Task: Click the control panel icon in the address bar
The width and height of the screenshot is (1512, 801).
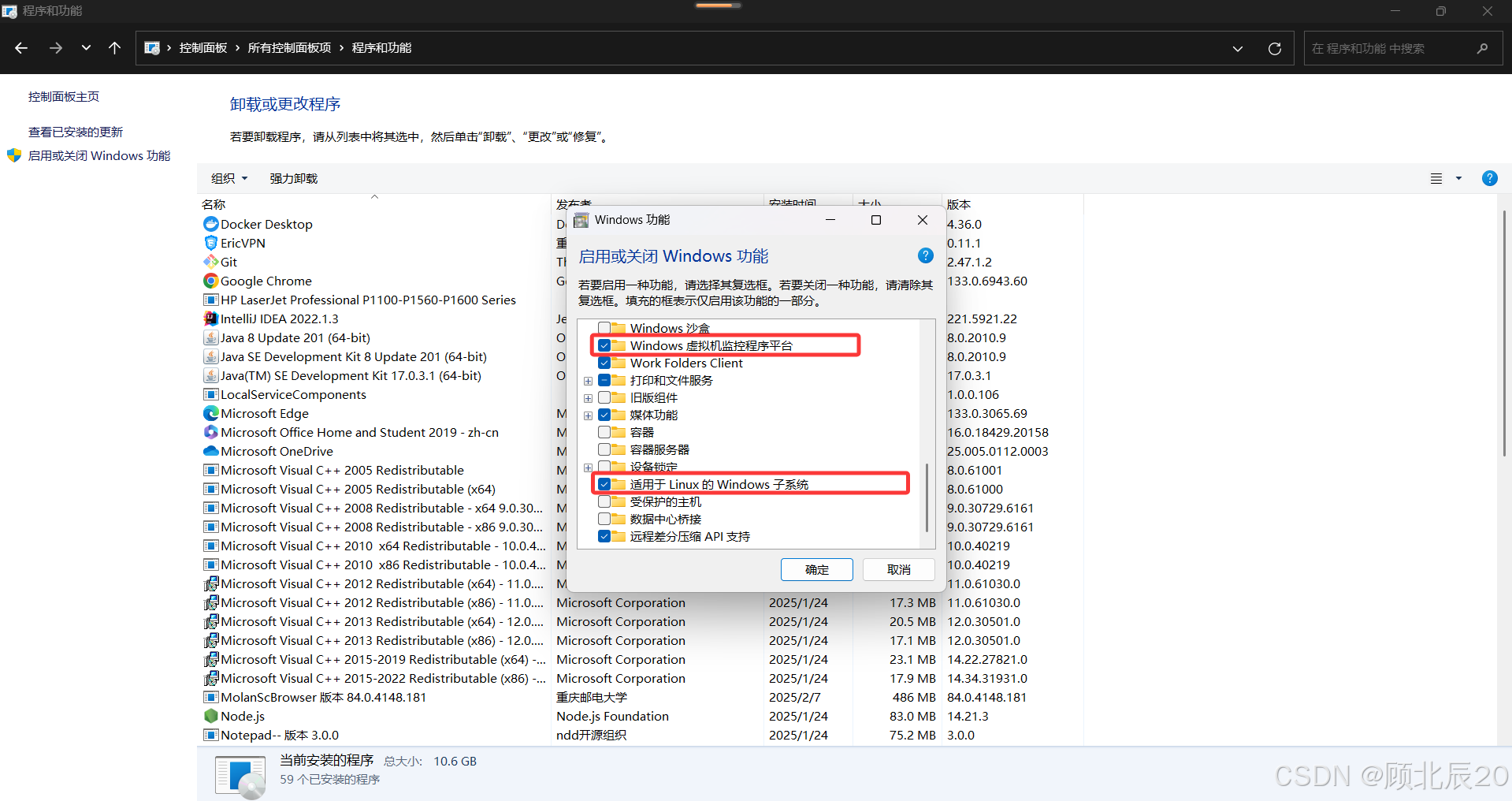Action: pos(152,48)
